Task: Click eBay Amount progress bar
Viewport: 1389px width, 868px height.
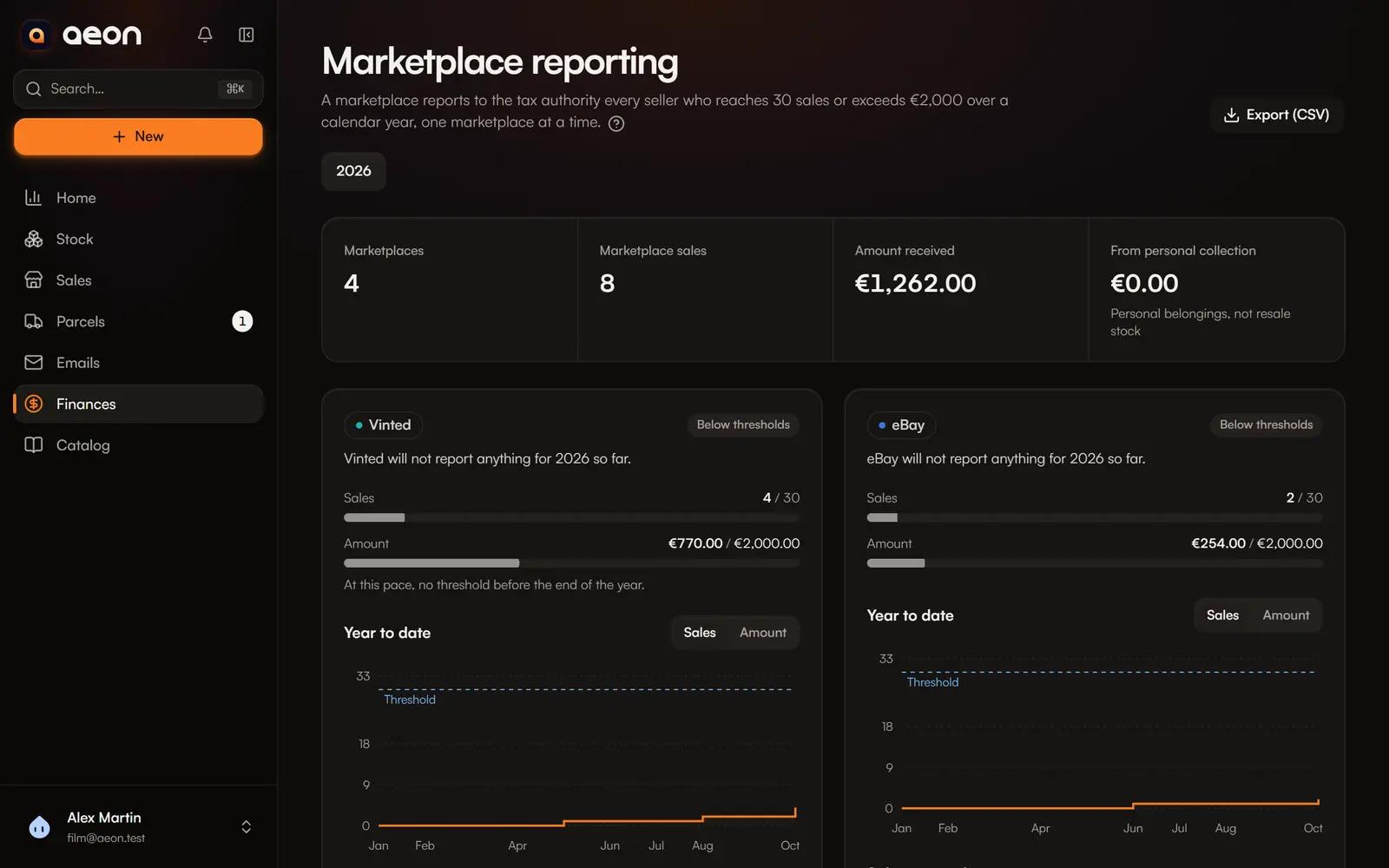Action: tap(1095, 563)
